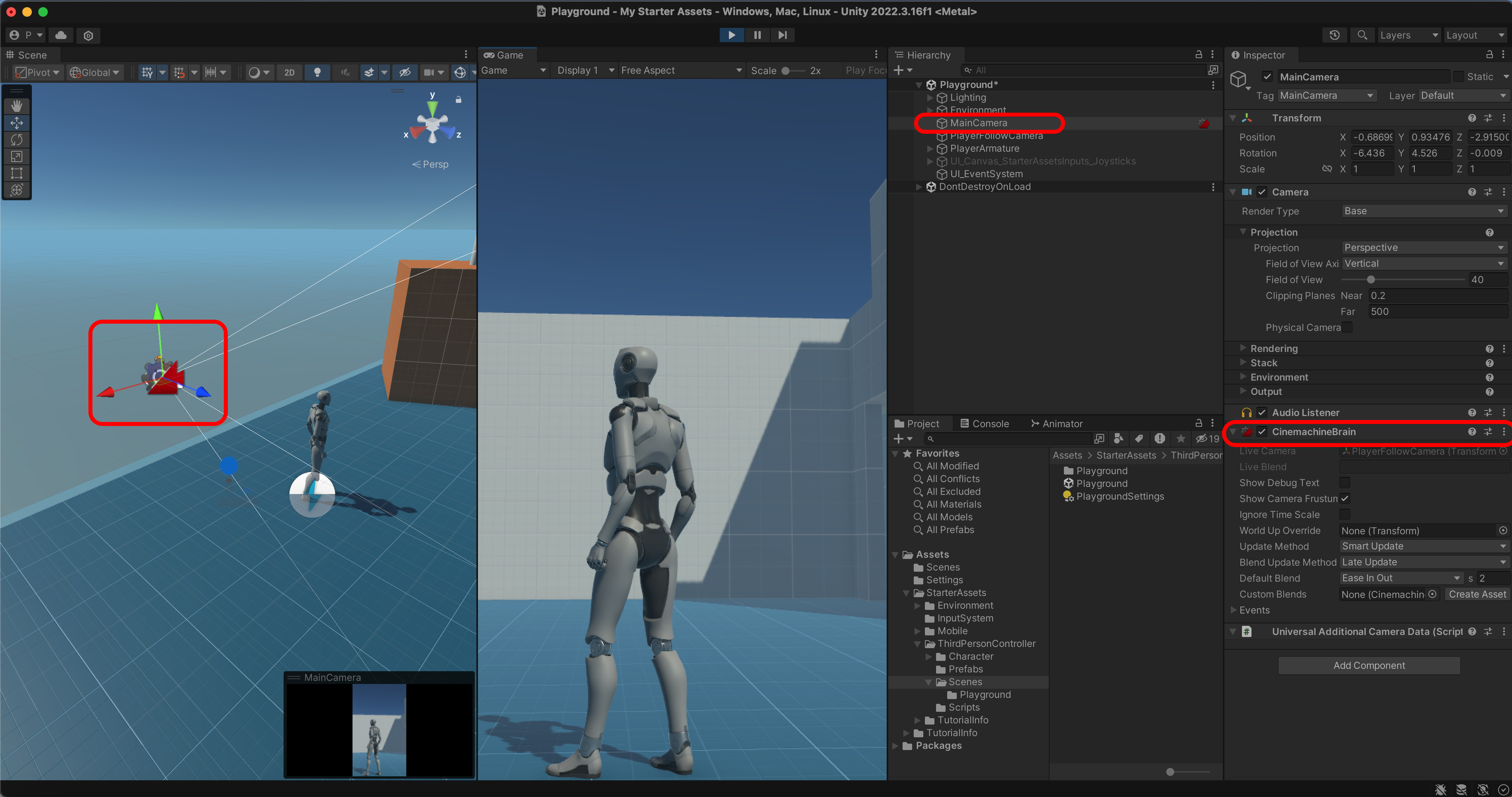Switch to the Animator tab

click(1056, 424)
